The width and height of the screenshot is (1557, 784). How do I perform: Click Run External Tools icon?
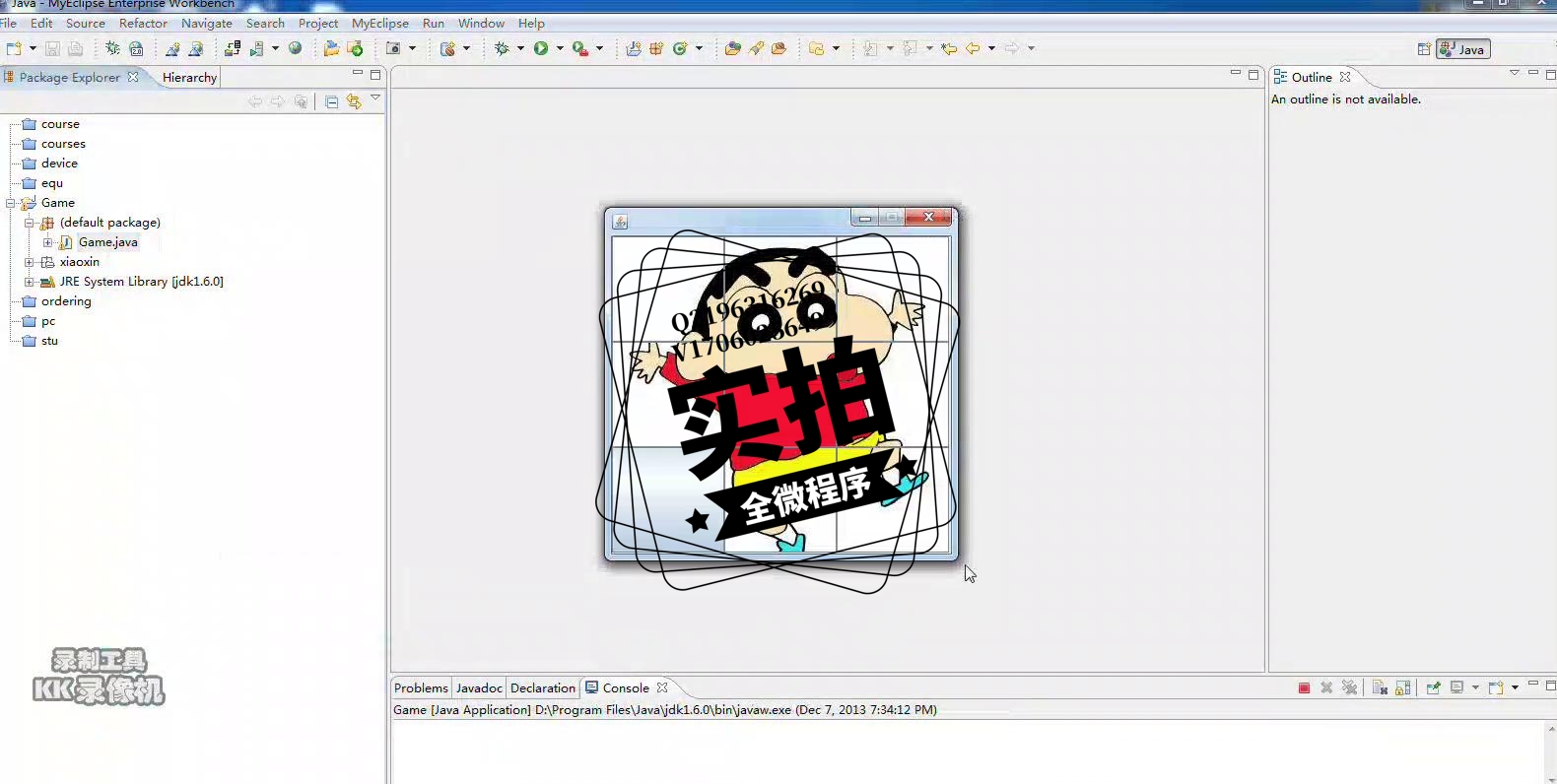(x=580, y=48)
